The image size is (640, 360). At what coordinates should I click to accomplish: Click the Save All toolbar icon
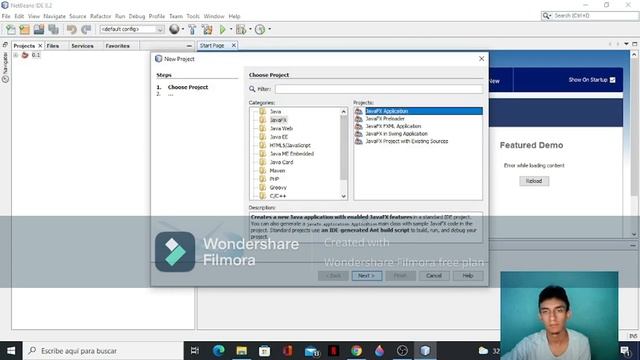53,29
